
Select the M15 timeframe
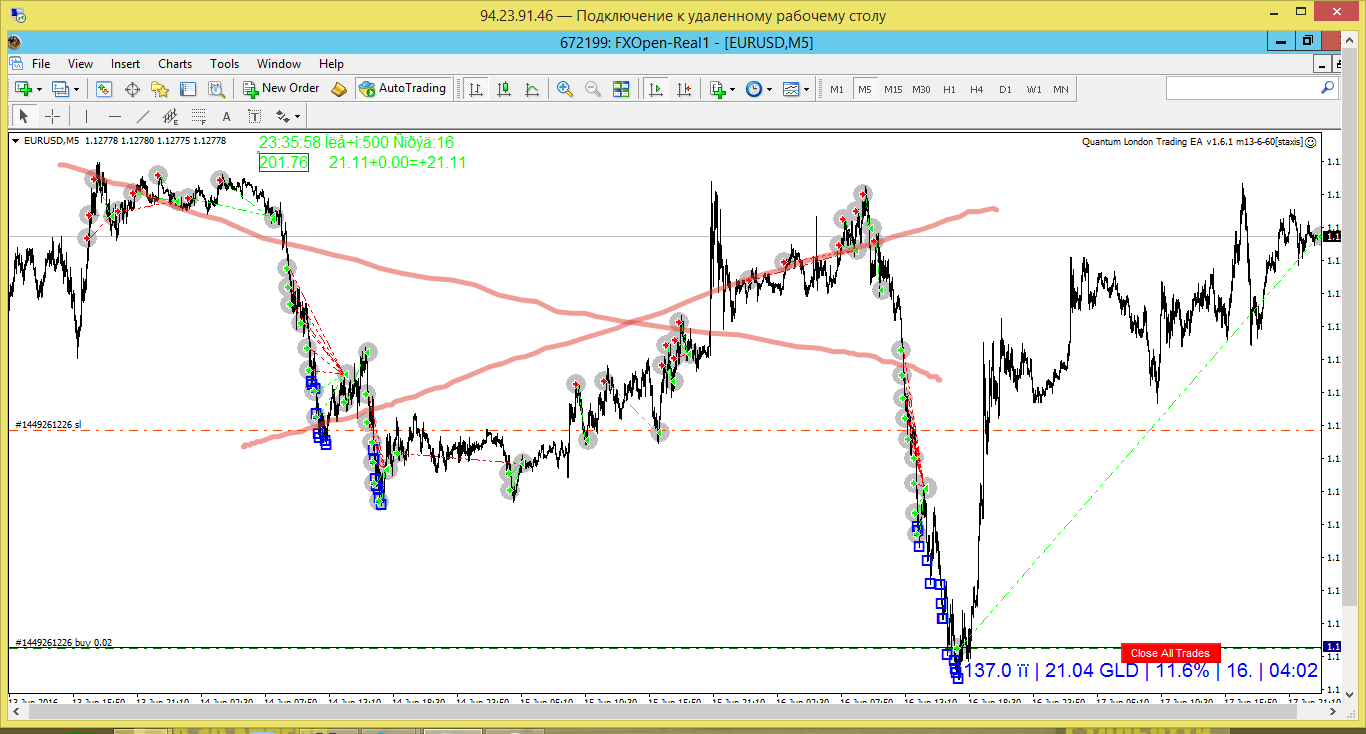click(x=893, y=89)
